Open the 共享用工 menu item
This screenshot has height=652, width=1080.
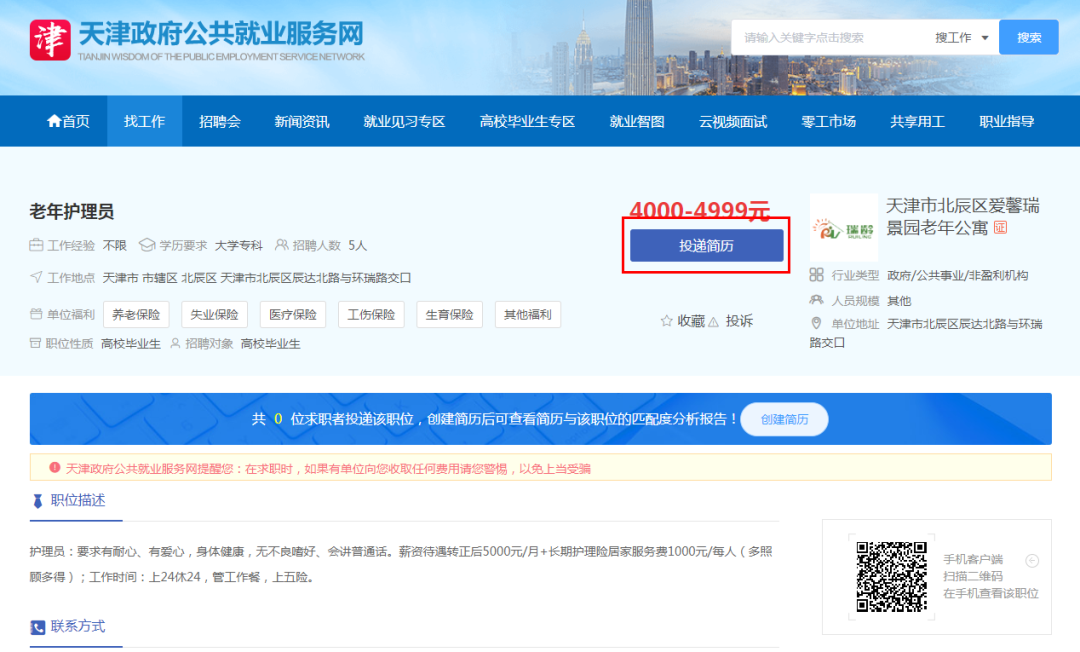click(917, 121)
